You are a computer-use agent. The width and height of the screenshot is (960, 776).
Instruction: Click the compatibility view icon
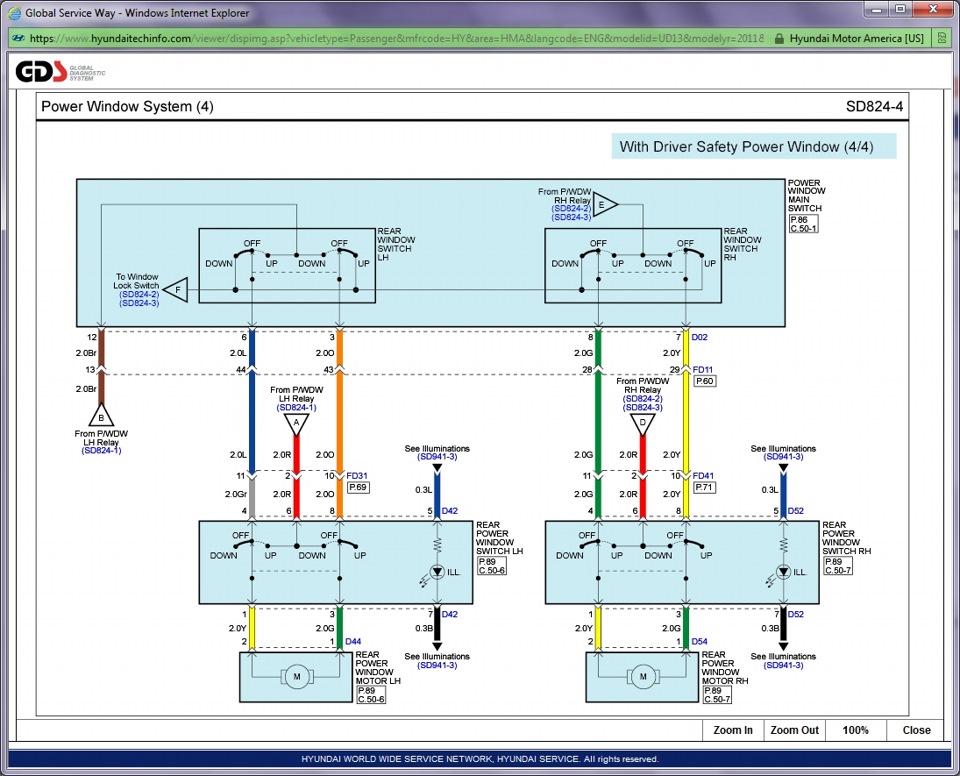(x=942, y=38)
